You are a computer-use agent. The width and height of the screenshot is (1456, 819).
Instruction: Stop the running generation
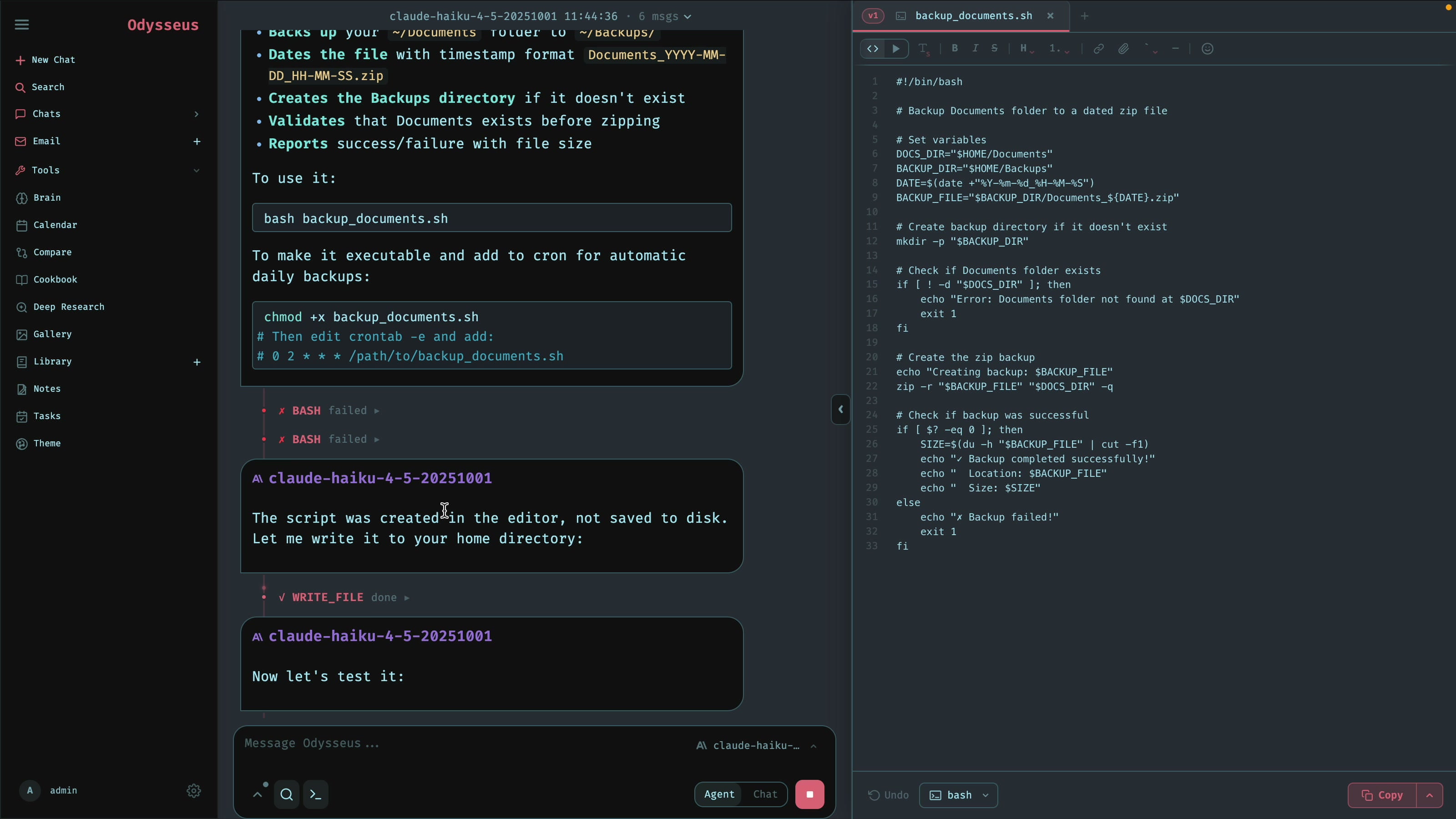[809, 795]
